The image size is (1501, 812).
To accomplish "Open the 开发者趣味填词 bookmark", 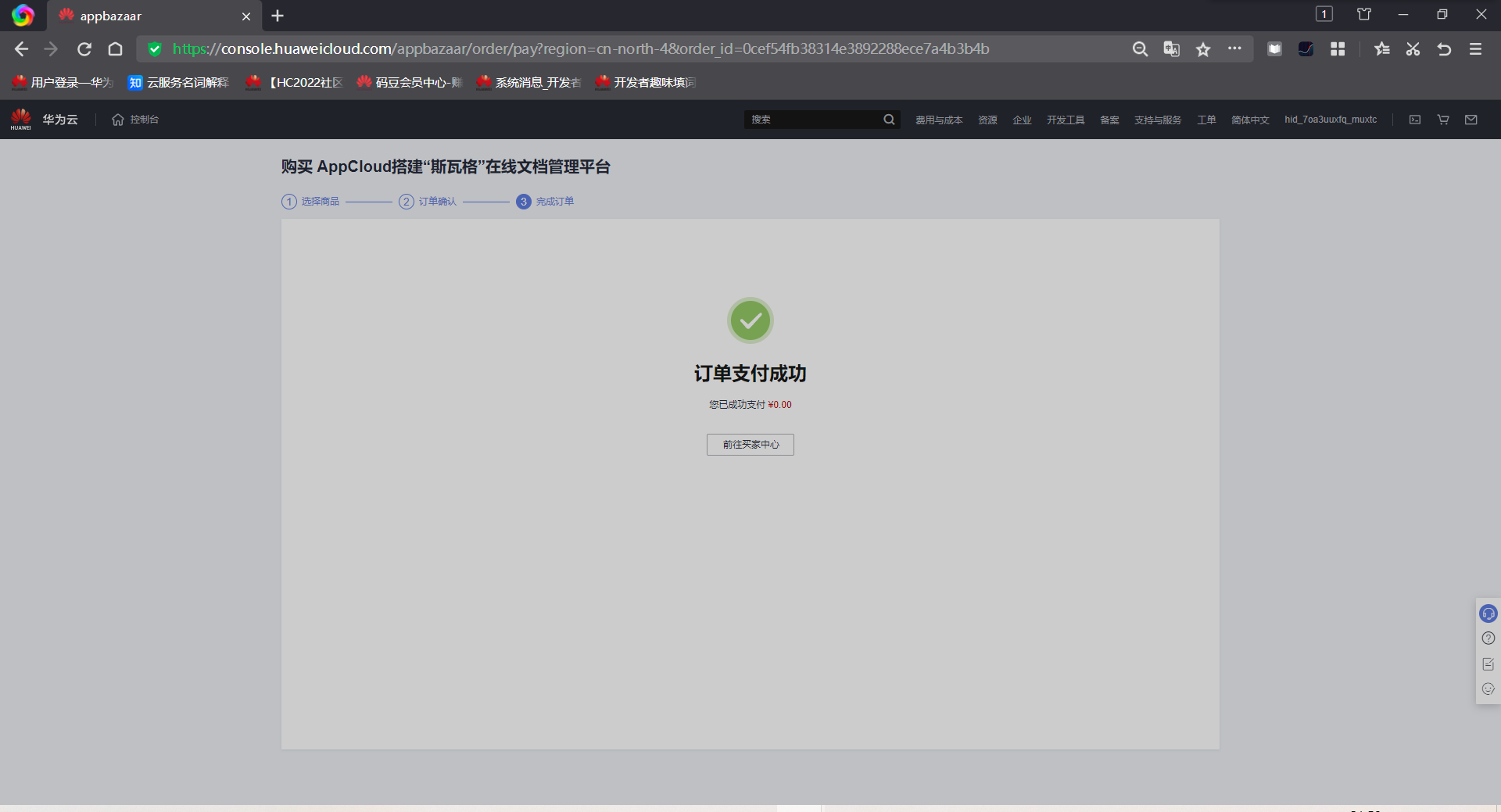I will click(646, 82).
